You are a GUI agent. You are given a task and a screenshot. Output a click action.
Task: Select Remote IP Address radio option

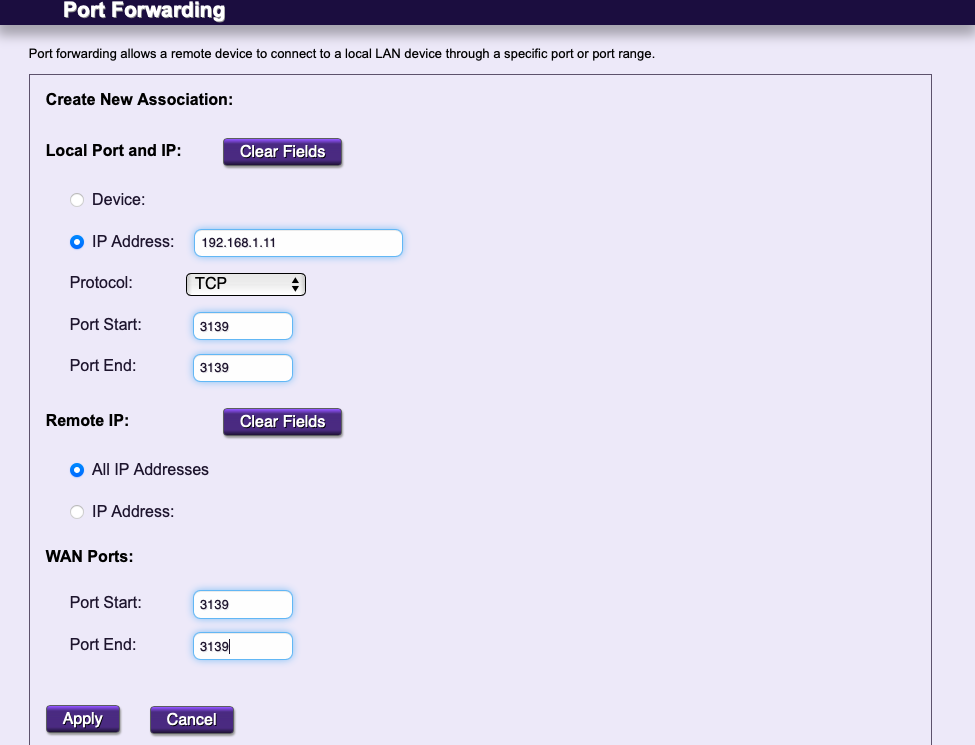(x=77, y=512)
